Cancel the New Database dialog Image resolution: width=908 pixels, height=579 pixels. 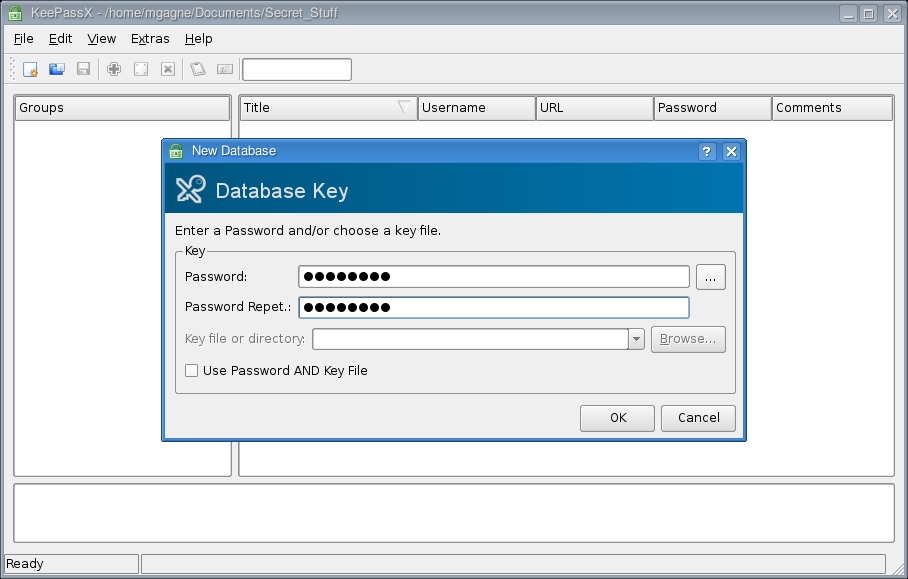(698, 418)
